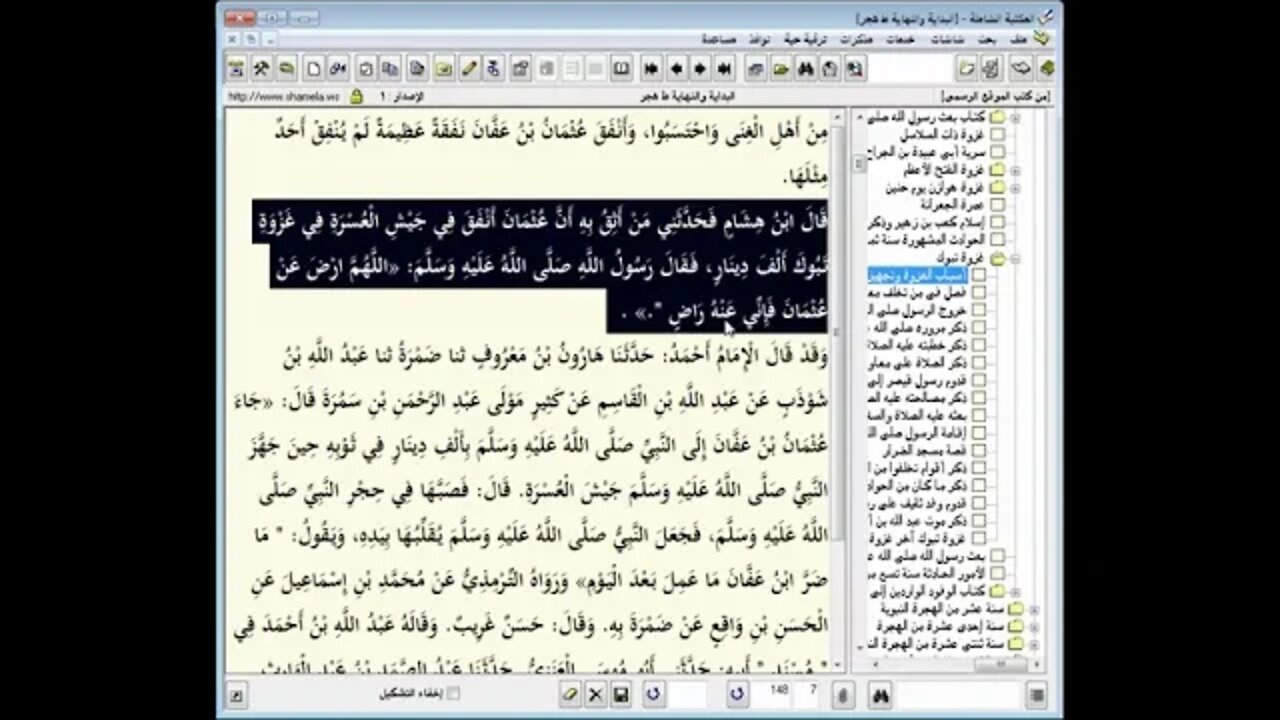Image resolution: width=1280 pixels, height=720 pixels.
Task: Expand the سنة إحدى عشرة من الهجرة node
Action: [1035, 626]
